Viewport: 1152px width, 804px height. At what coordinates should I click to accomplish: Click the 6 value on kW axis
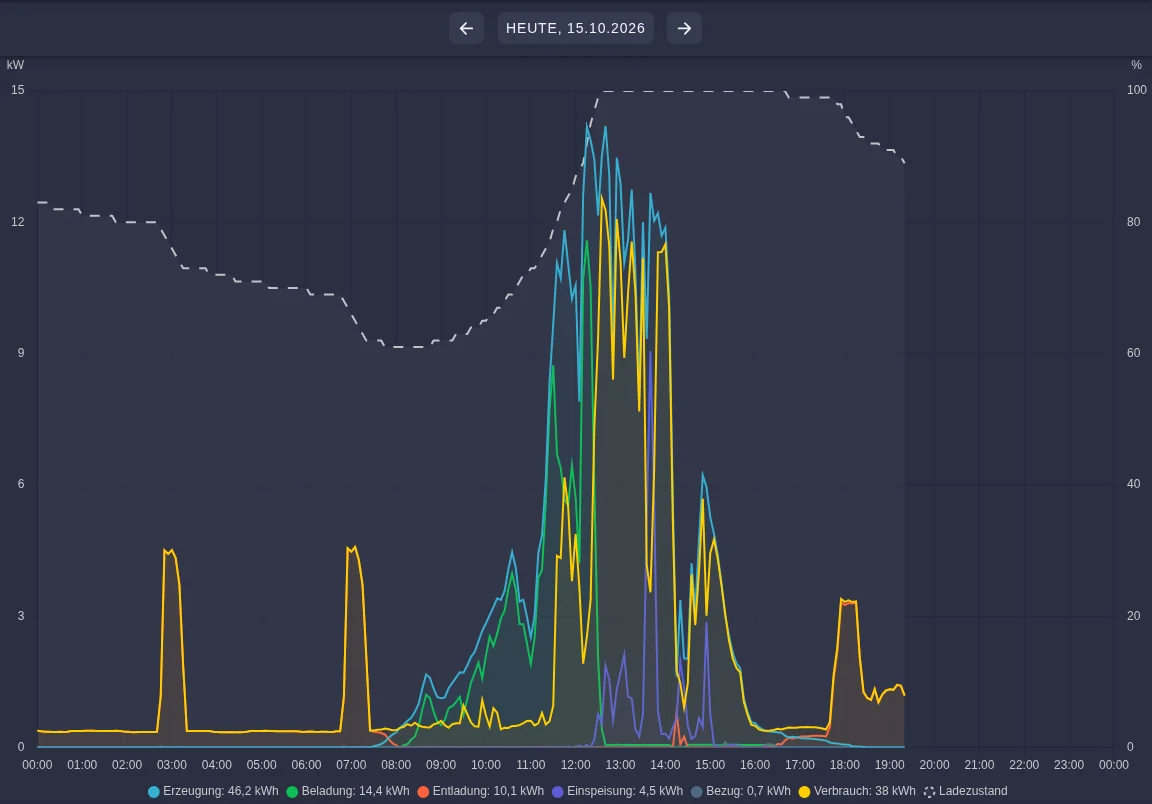(x=21, y=484)
